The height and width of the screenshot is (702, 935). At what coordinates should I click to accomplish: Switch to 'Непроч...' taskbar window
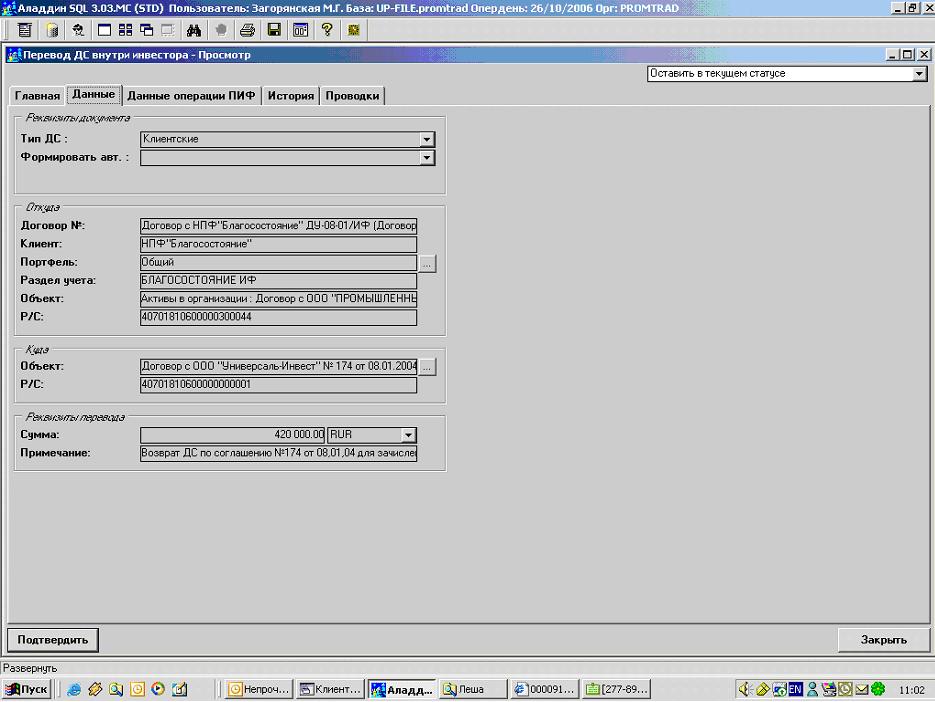(x=259, y=689)
